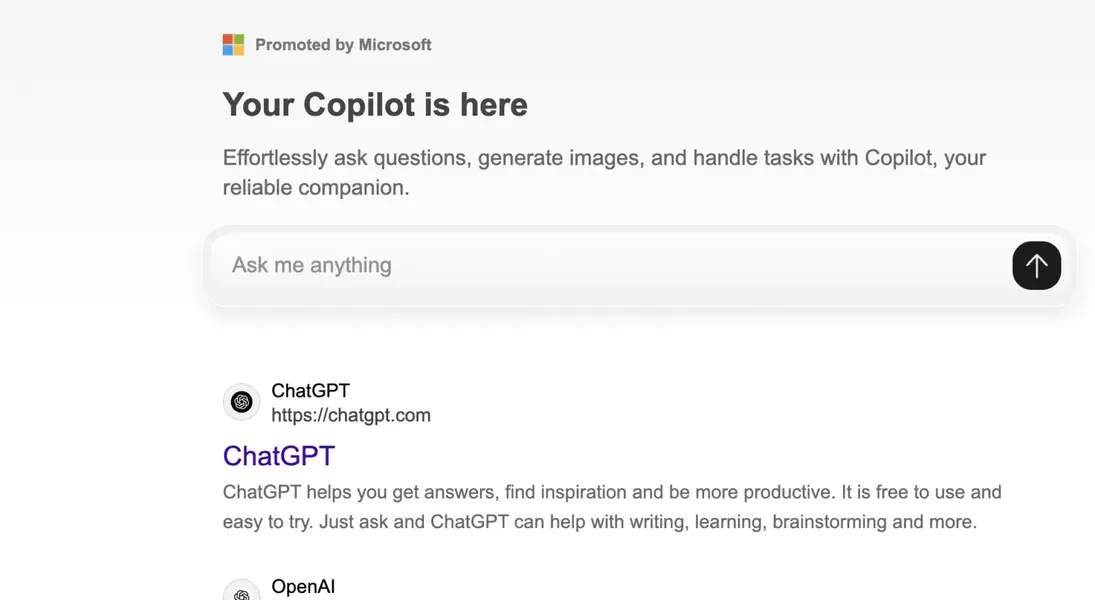The image size is (1095, 600).
Task: Click the Microsoft four-color logo
Action: point(233,45)
